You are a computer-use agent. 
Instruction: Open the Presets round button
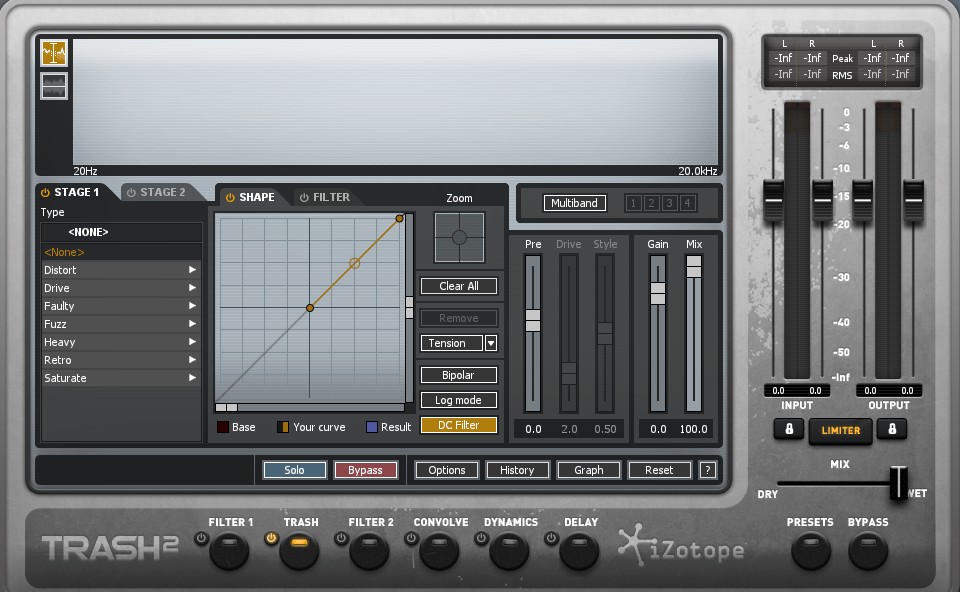[810, 551]
